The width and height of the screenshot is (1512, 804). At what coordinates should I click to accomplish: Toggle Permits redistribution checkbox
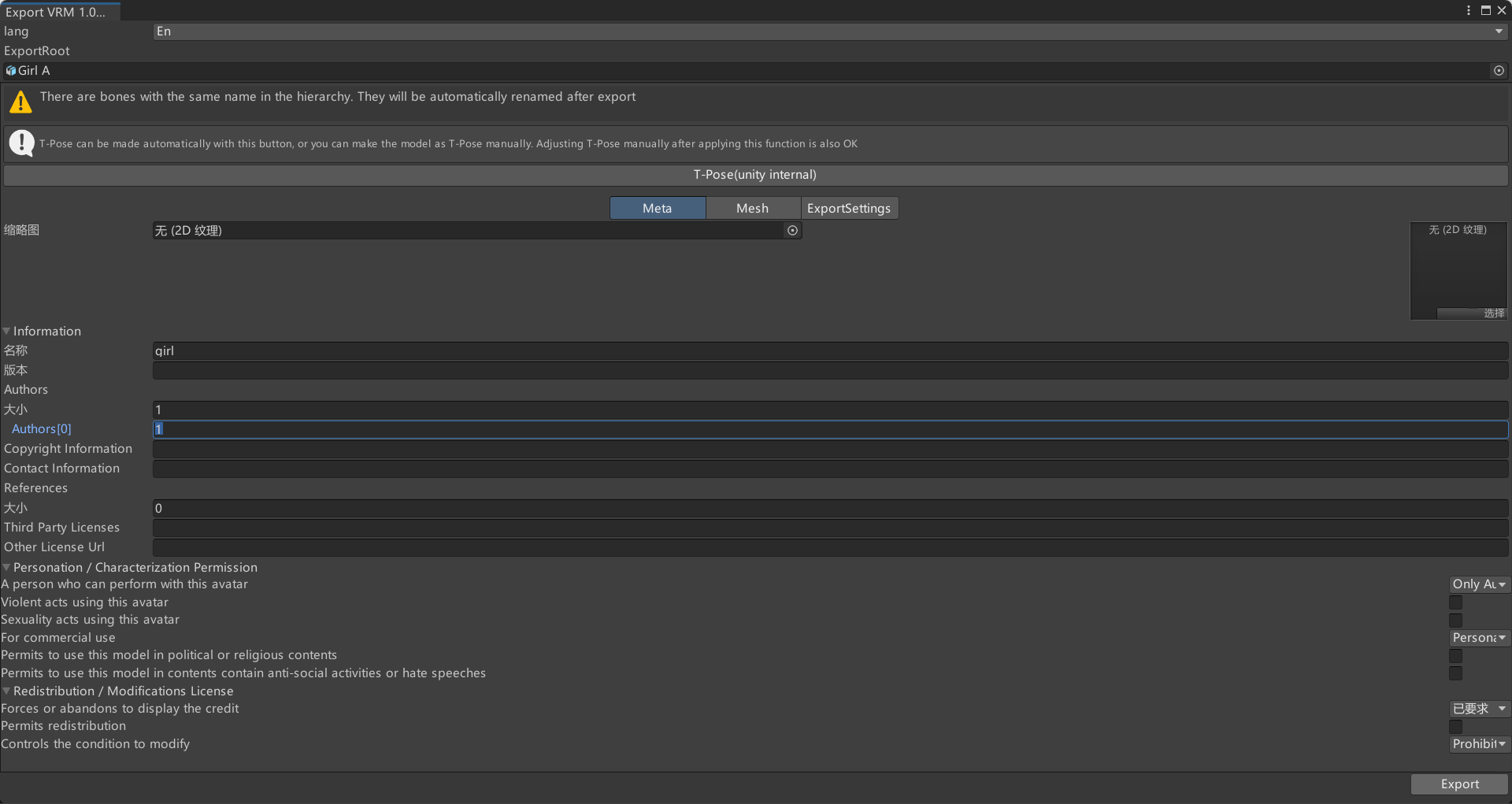point(1455,727)
